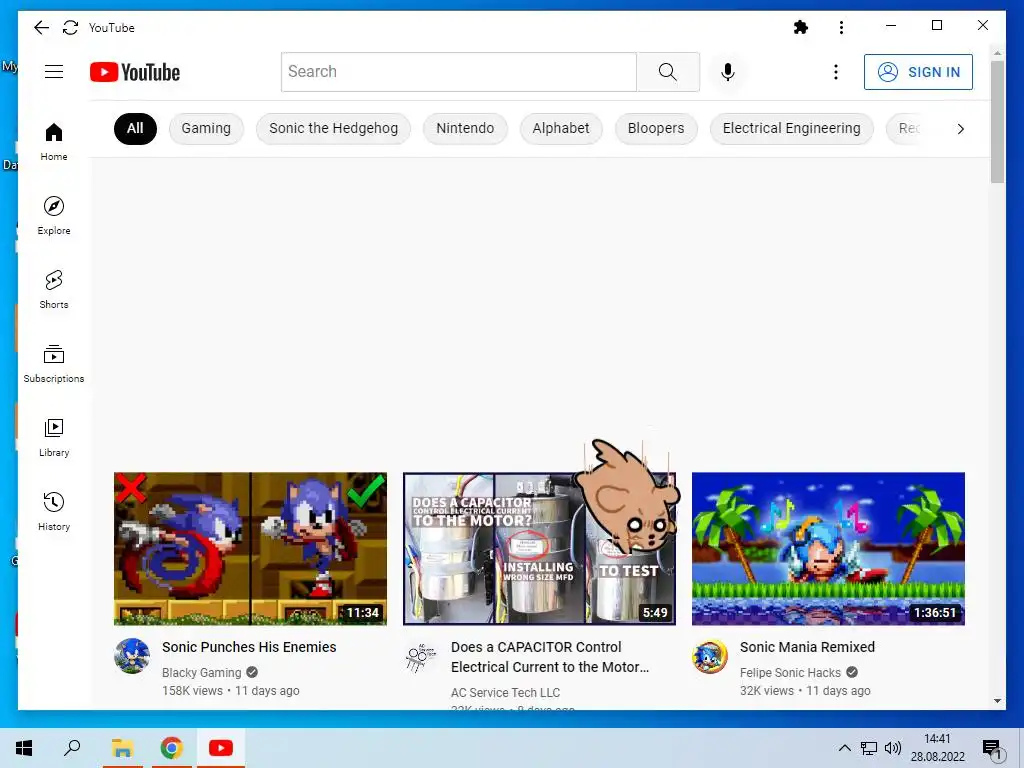Open the hamburger guide menu
1024x768 pixels.
[54, 72]
